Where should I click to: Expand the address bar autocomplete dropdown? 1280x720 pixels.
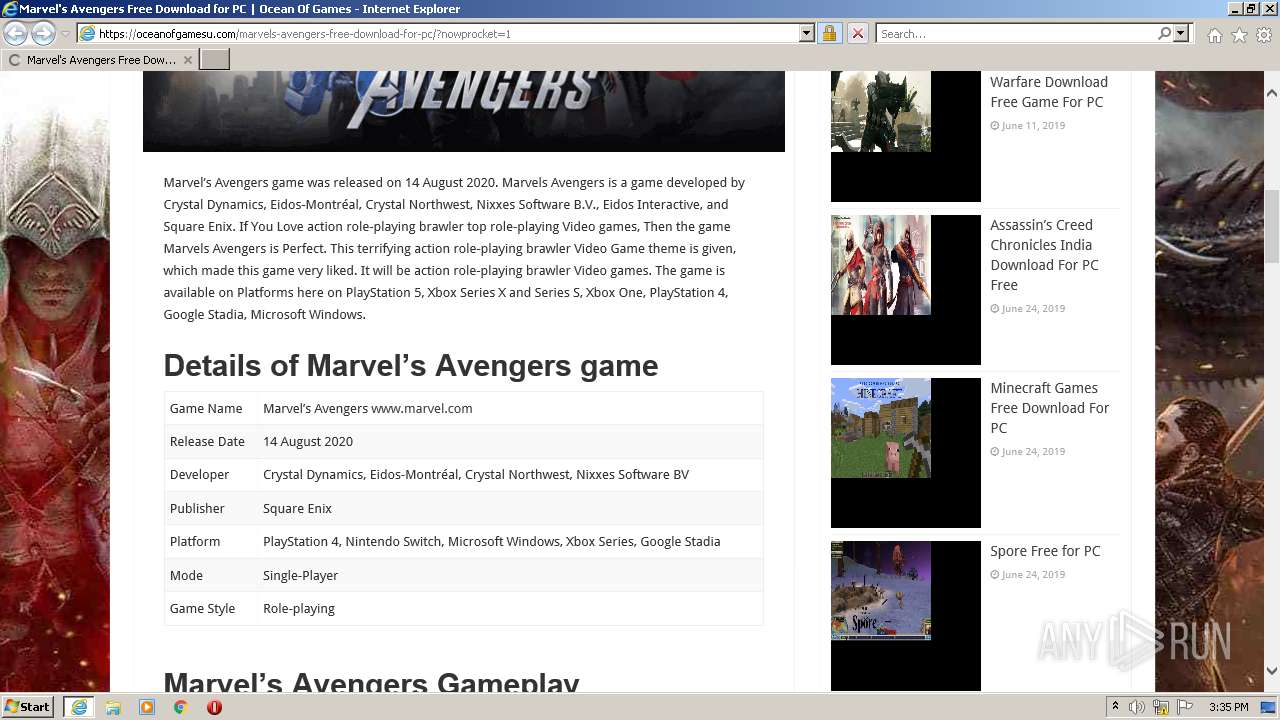[807, 34]
